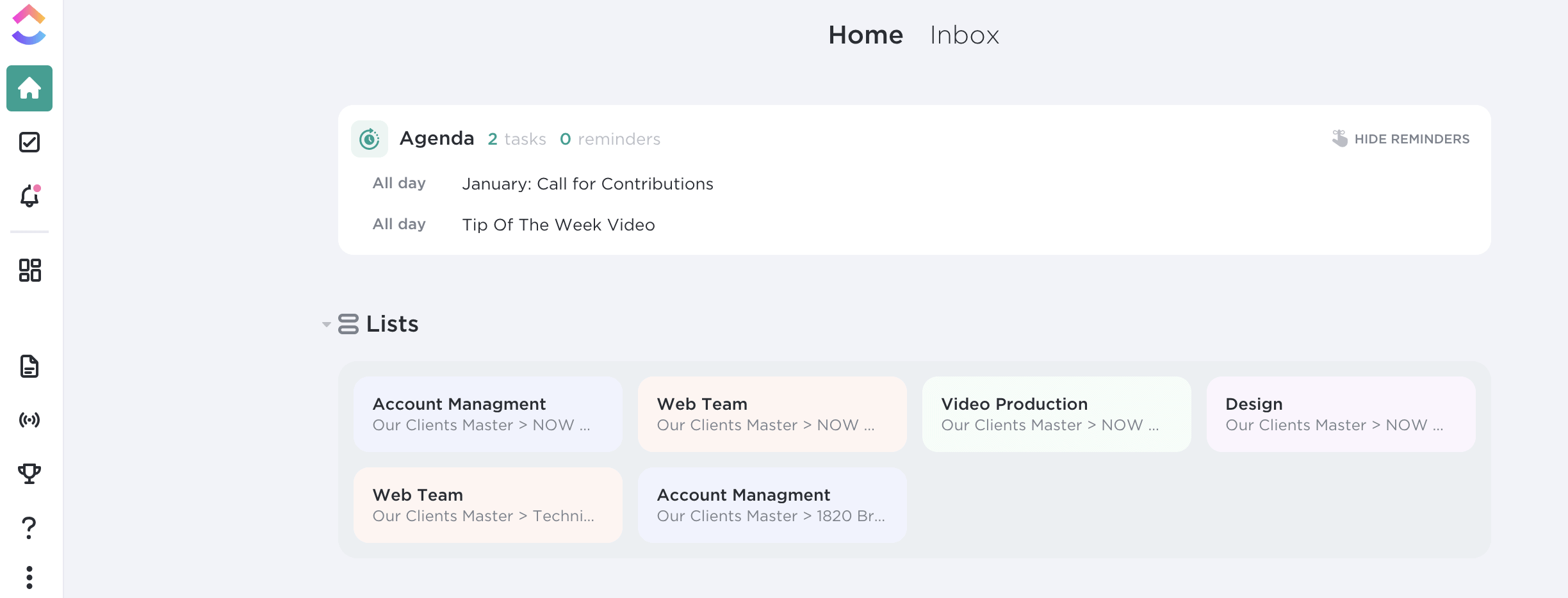1568x598 pixels.
Task: Open the Video Production list card
Action: pos(1057,414)
